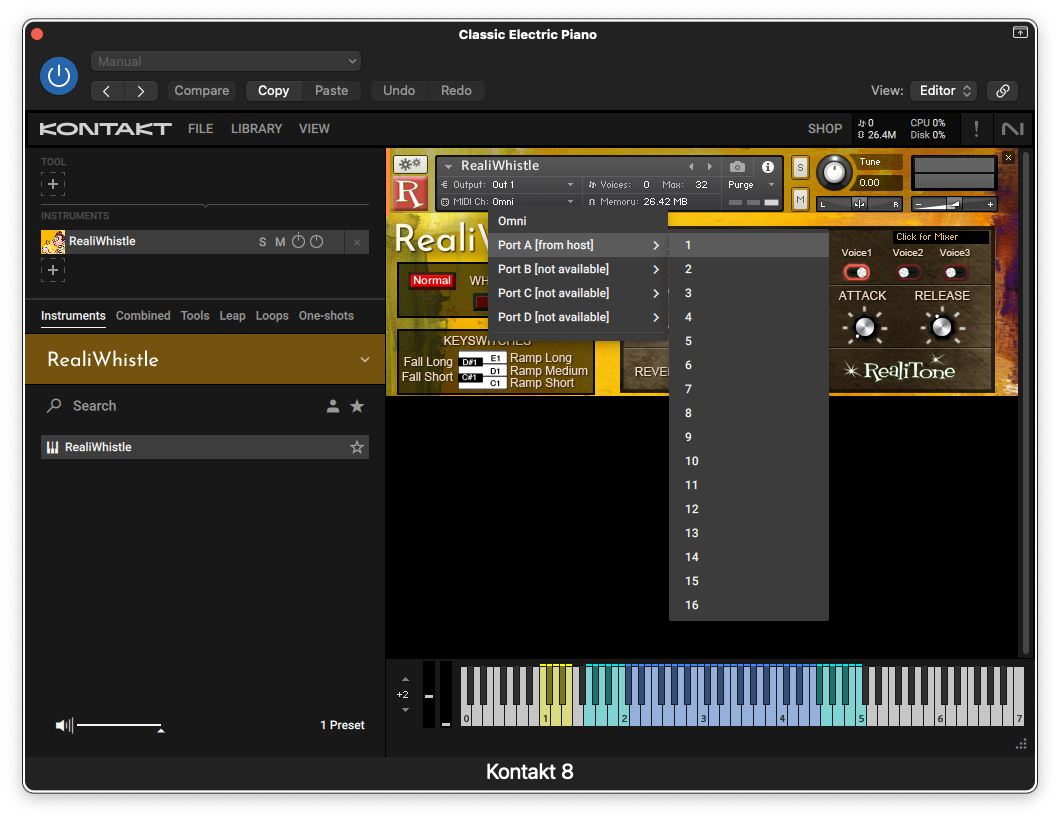Expand Port C [not available] submenu
The image size is (1060, 820).
[578, 293]
